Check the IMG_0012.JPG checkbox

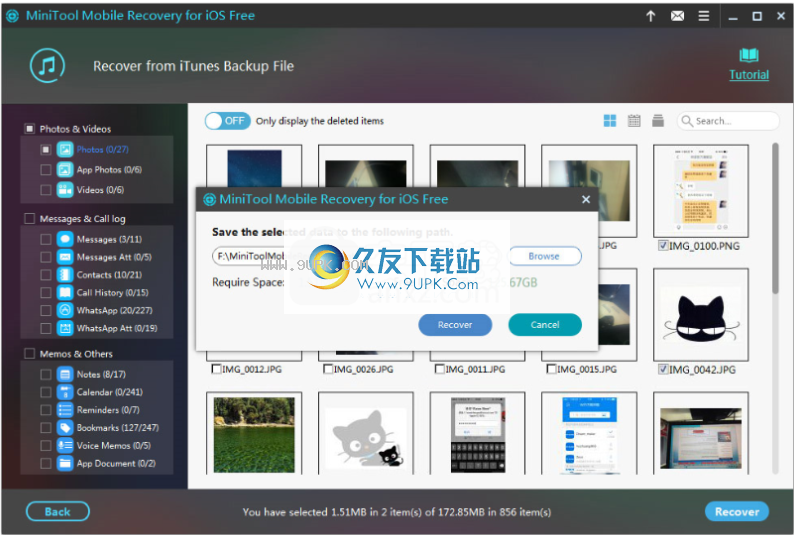[216, 368]
